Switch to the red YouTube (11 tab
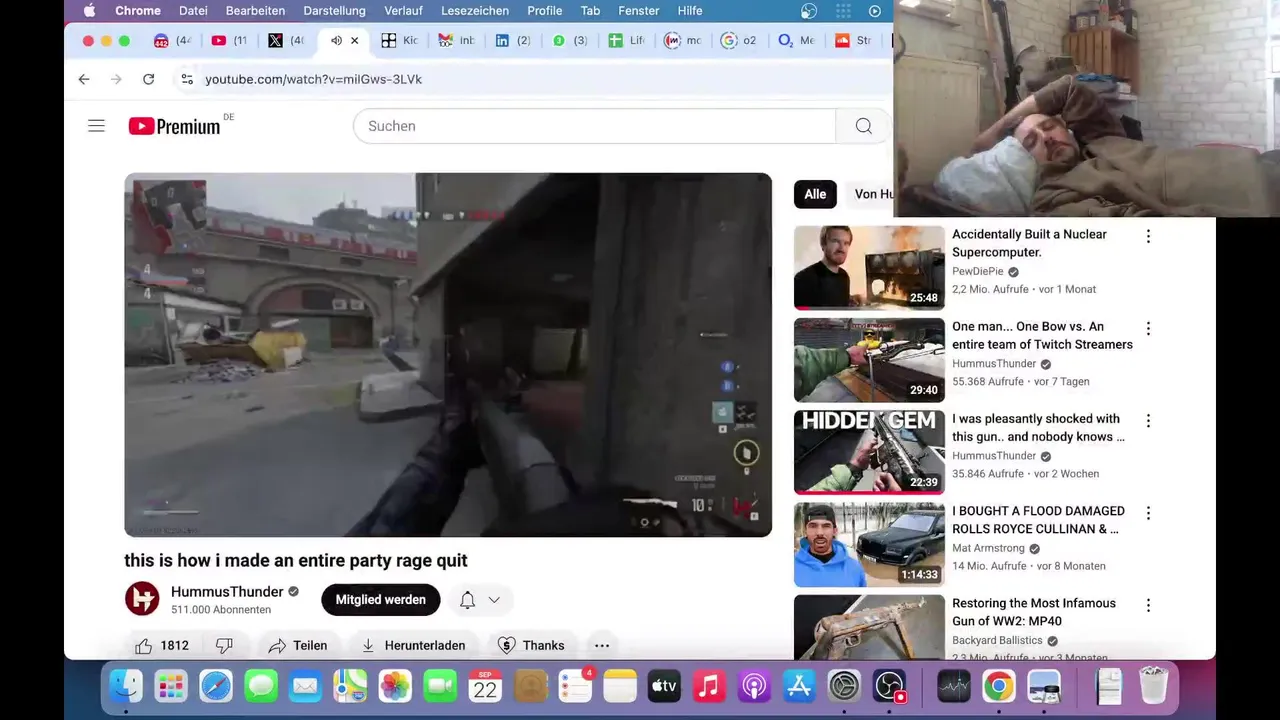This screenshot has height=720, width=1280. (229, 41)
